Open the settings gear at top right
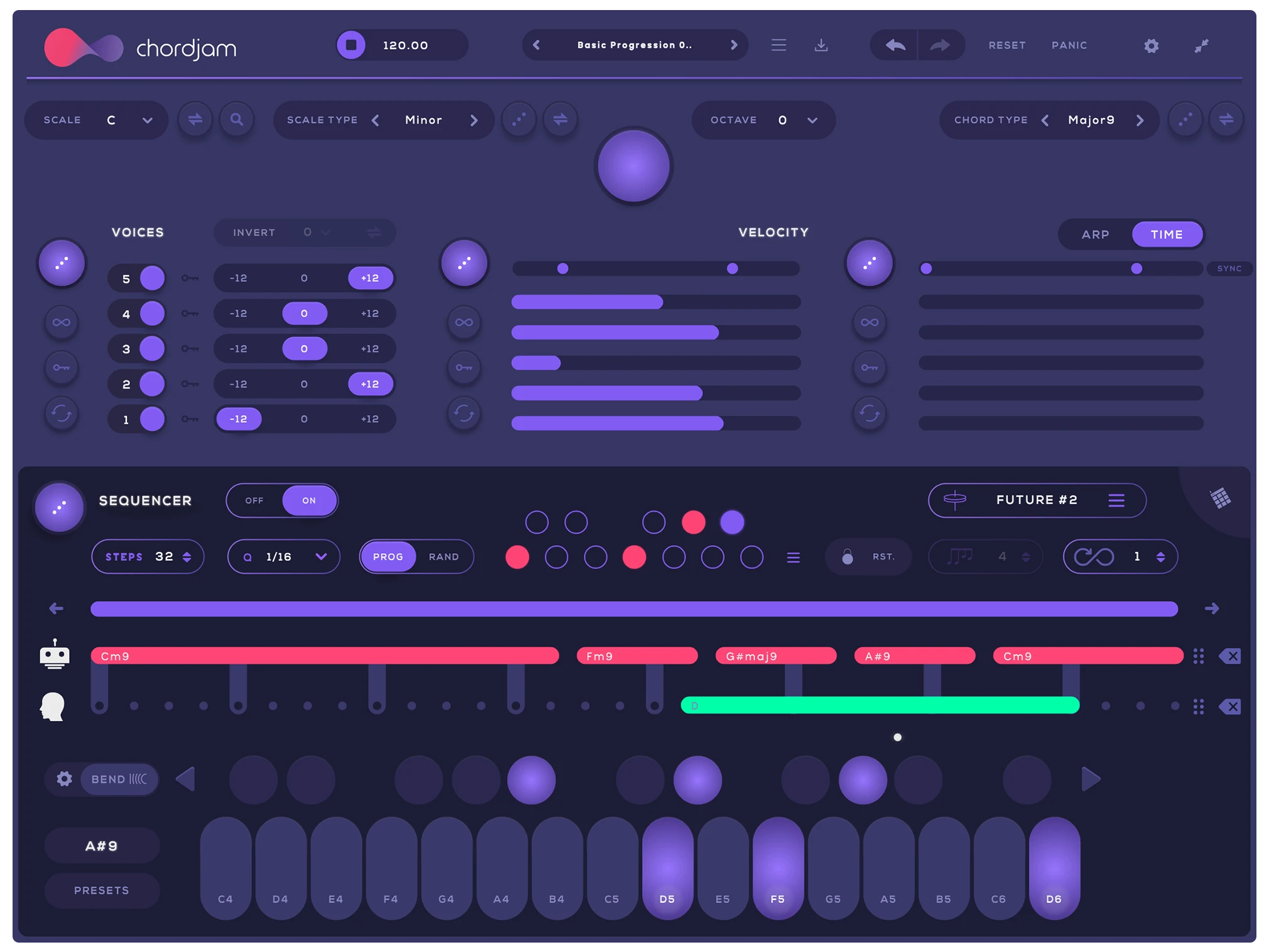 click(1150, 46)
